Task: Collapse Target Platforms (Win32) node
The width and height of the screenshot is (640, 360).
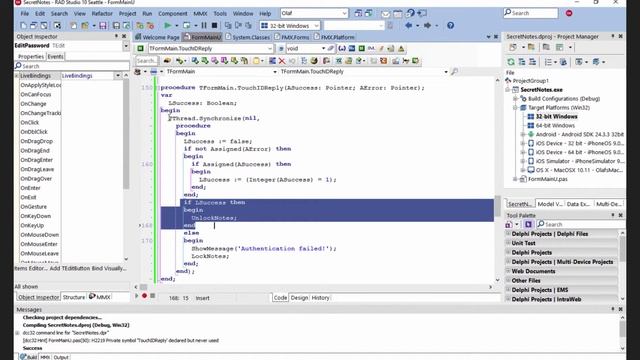Action: click(x=515, y=108)
